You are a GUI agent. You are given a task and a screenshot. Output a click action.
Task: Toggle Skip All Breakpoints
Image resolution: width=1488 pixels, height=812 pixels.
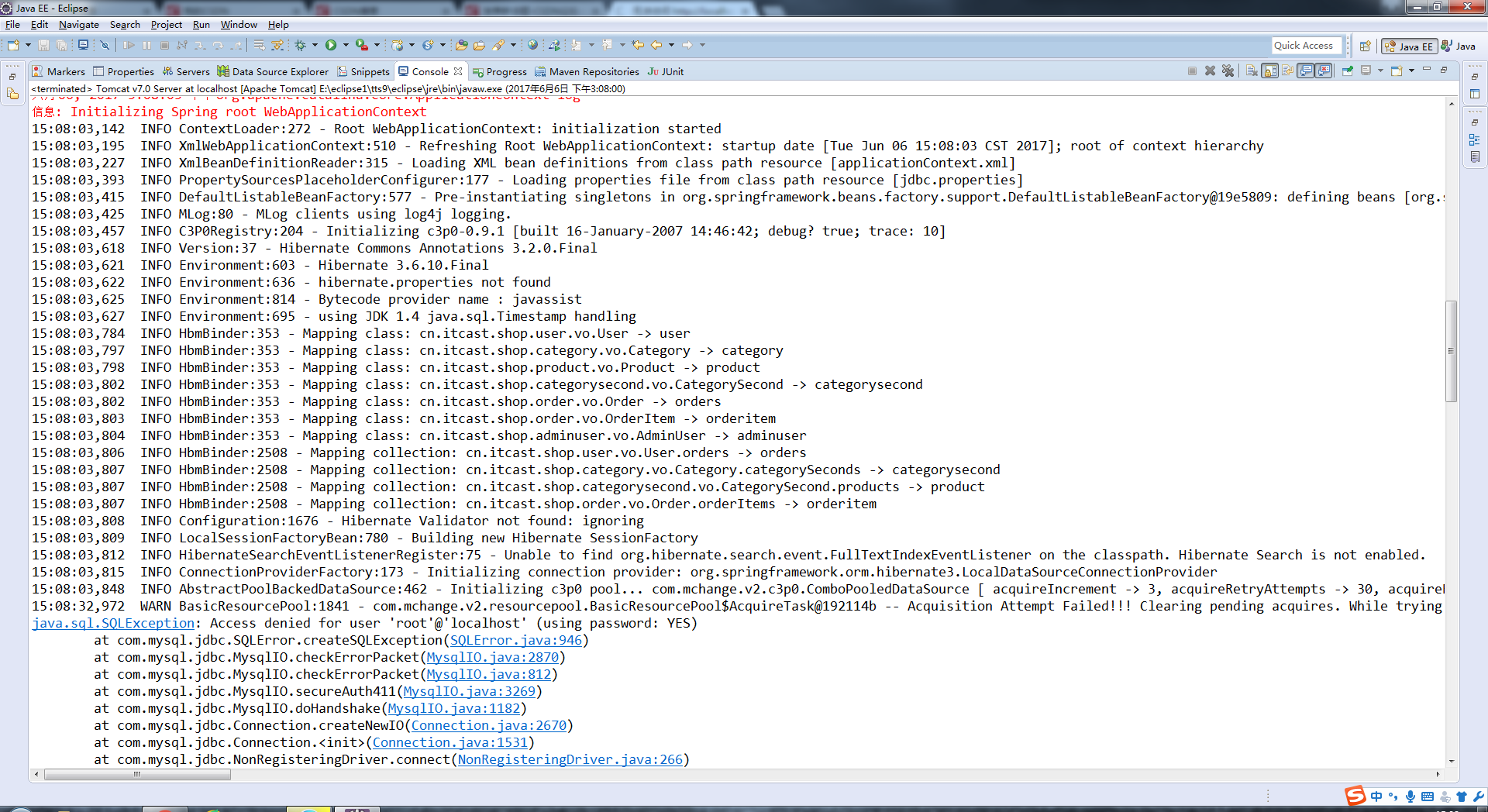(105, 45)
